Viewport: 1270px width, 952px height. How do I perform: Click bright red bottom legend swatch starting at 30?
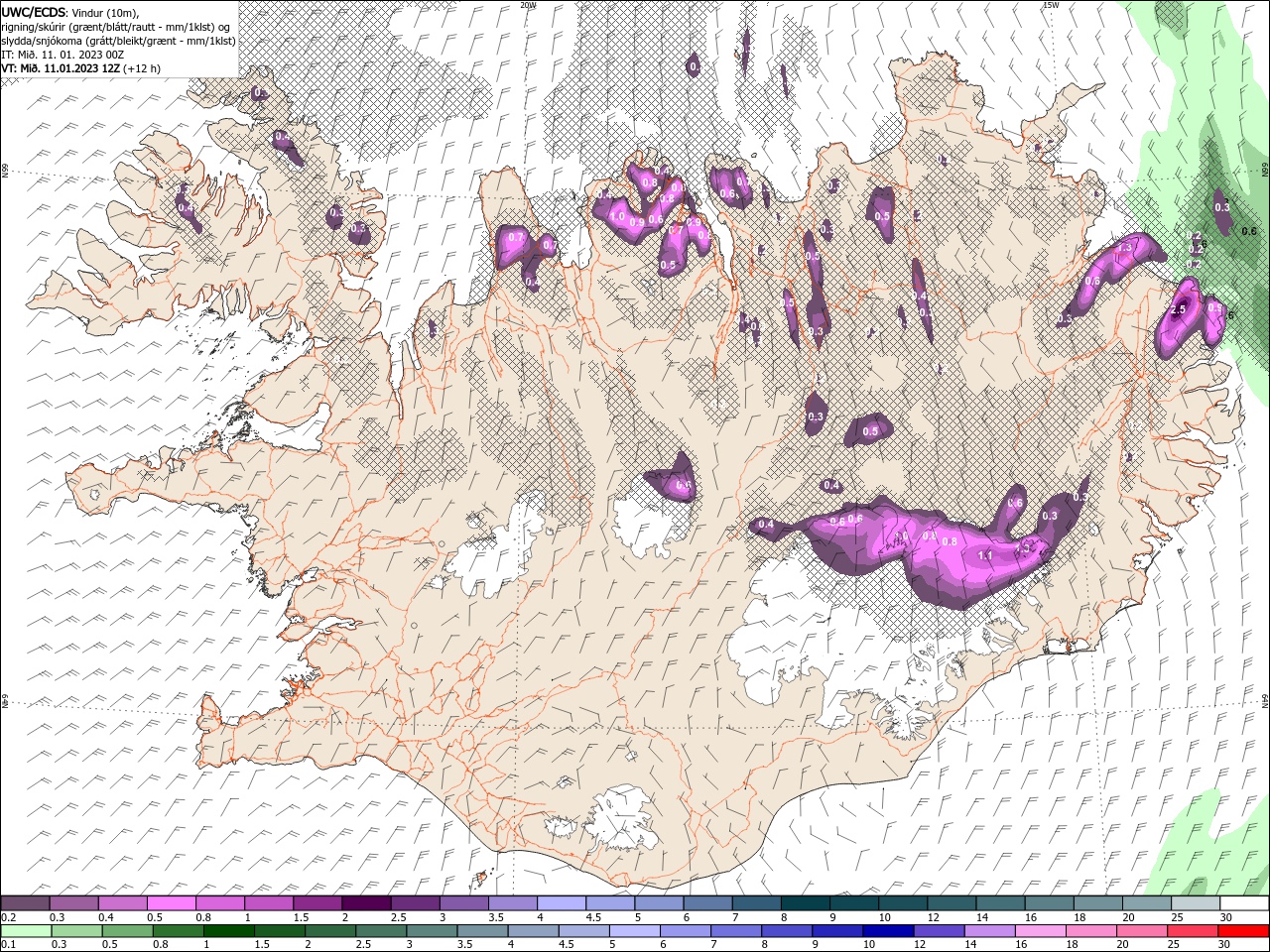pos(1242,931)
